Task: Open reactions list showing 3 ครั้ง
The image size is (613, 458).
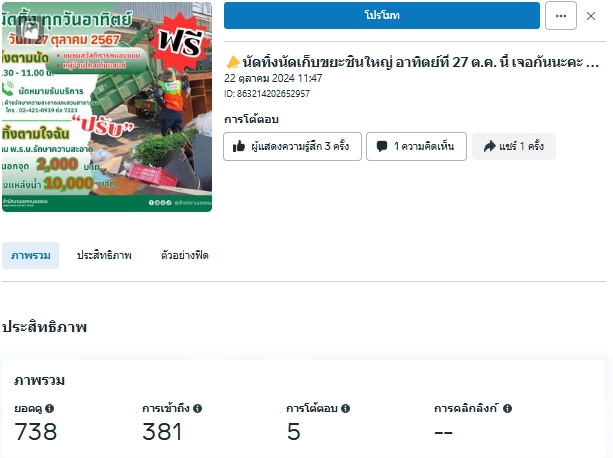Action: (292, 147)
